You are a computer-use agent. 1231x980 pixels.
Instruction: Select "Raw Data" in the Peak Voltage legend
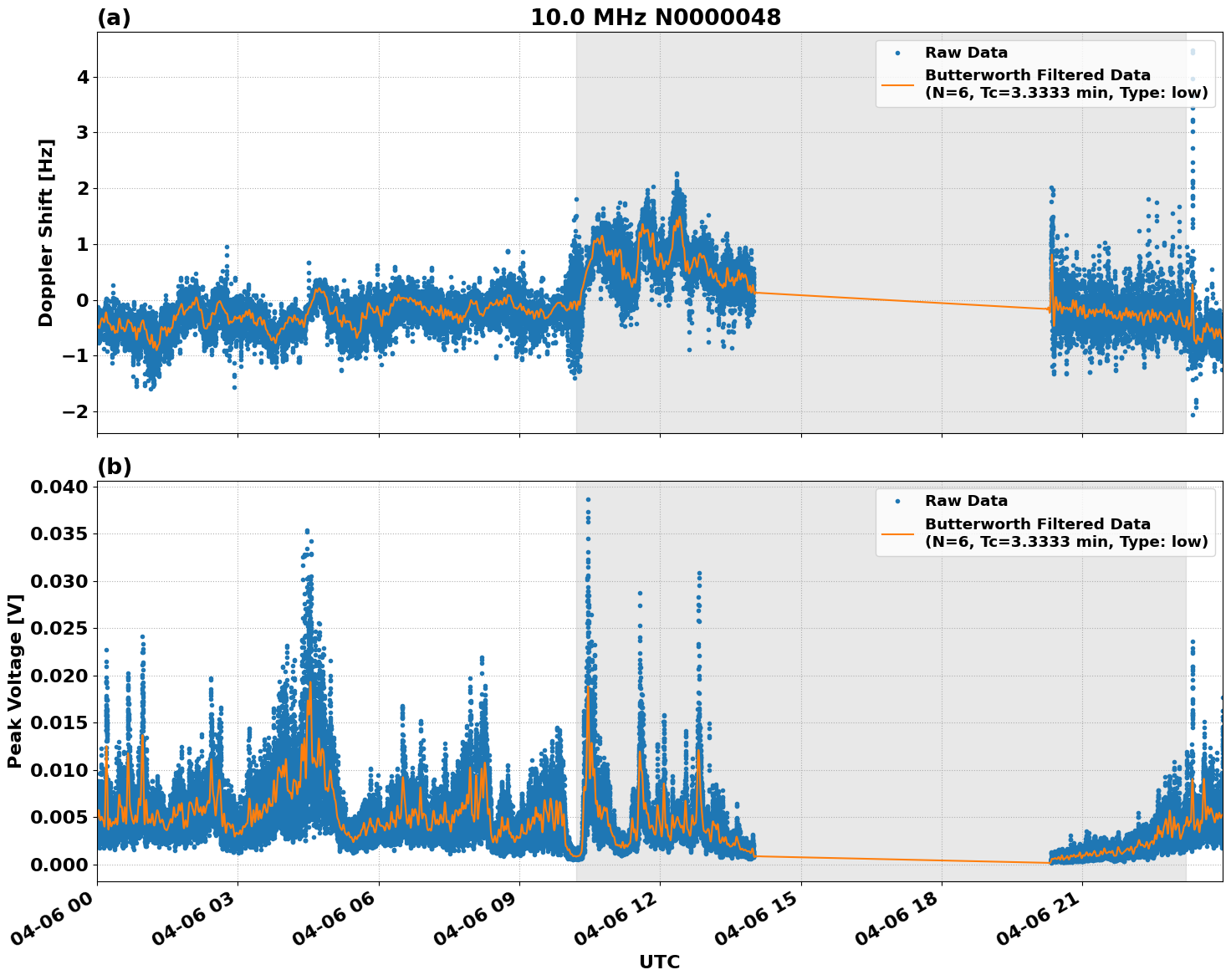coord(966,501)
